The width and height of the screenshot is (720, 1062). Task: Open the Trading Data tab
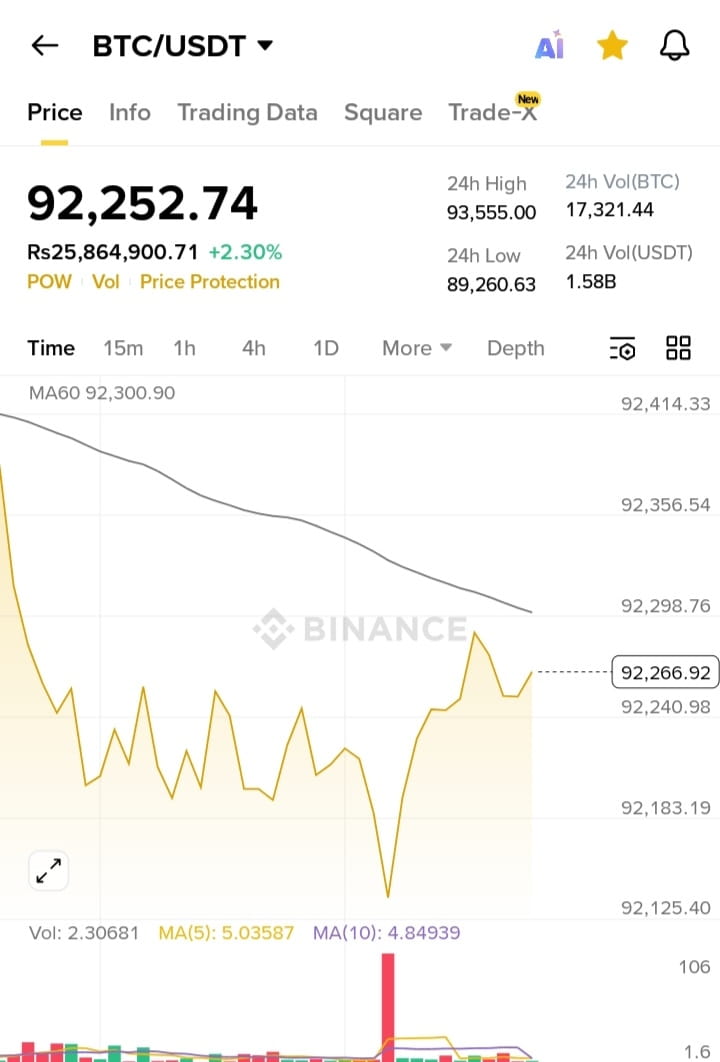click(x=247, y=112)
